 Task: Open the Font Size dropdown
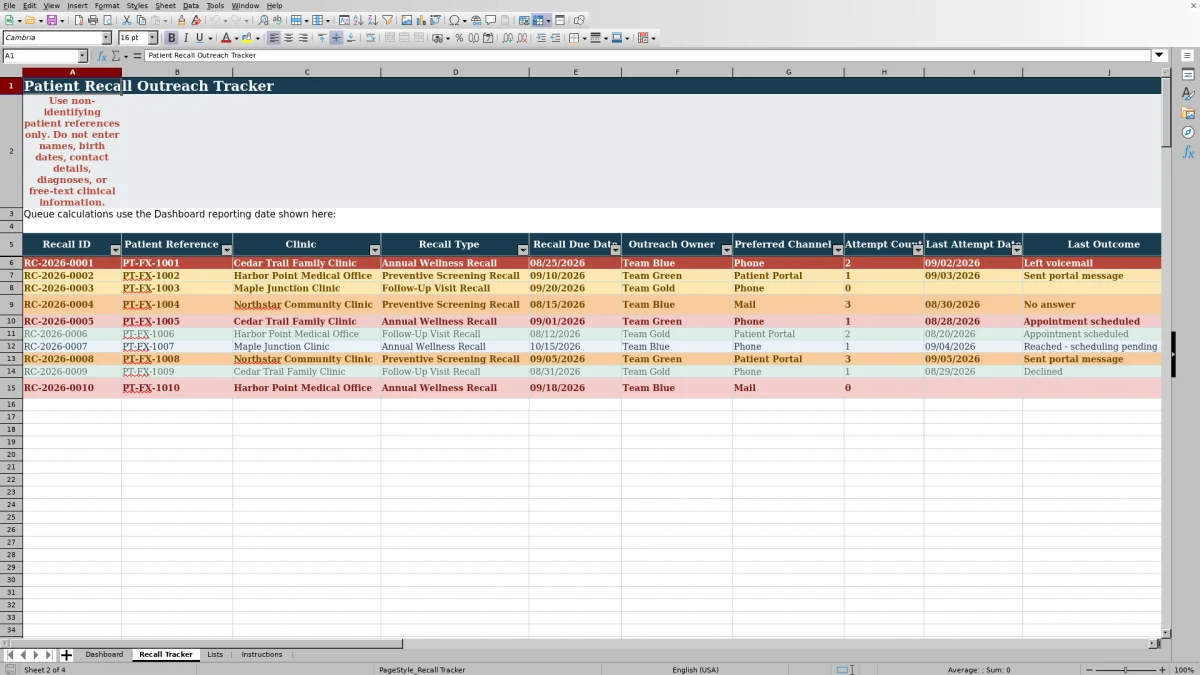click(152, 38)
